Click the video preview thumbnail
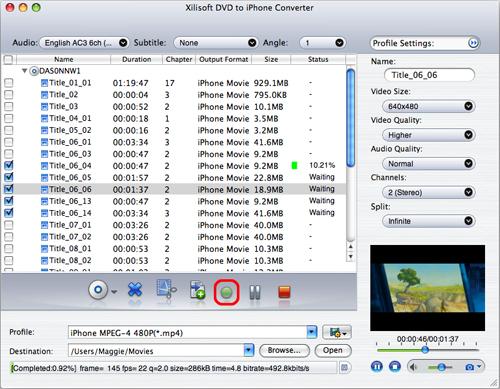 pos(427,288)
